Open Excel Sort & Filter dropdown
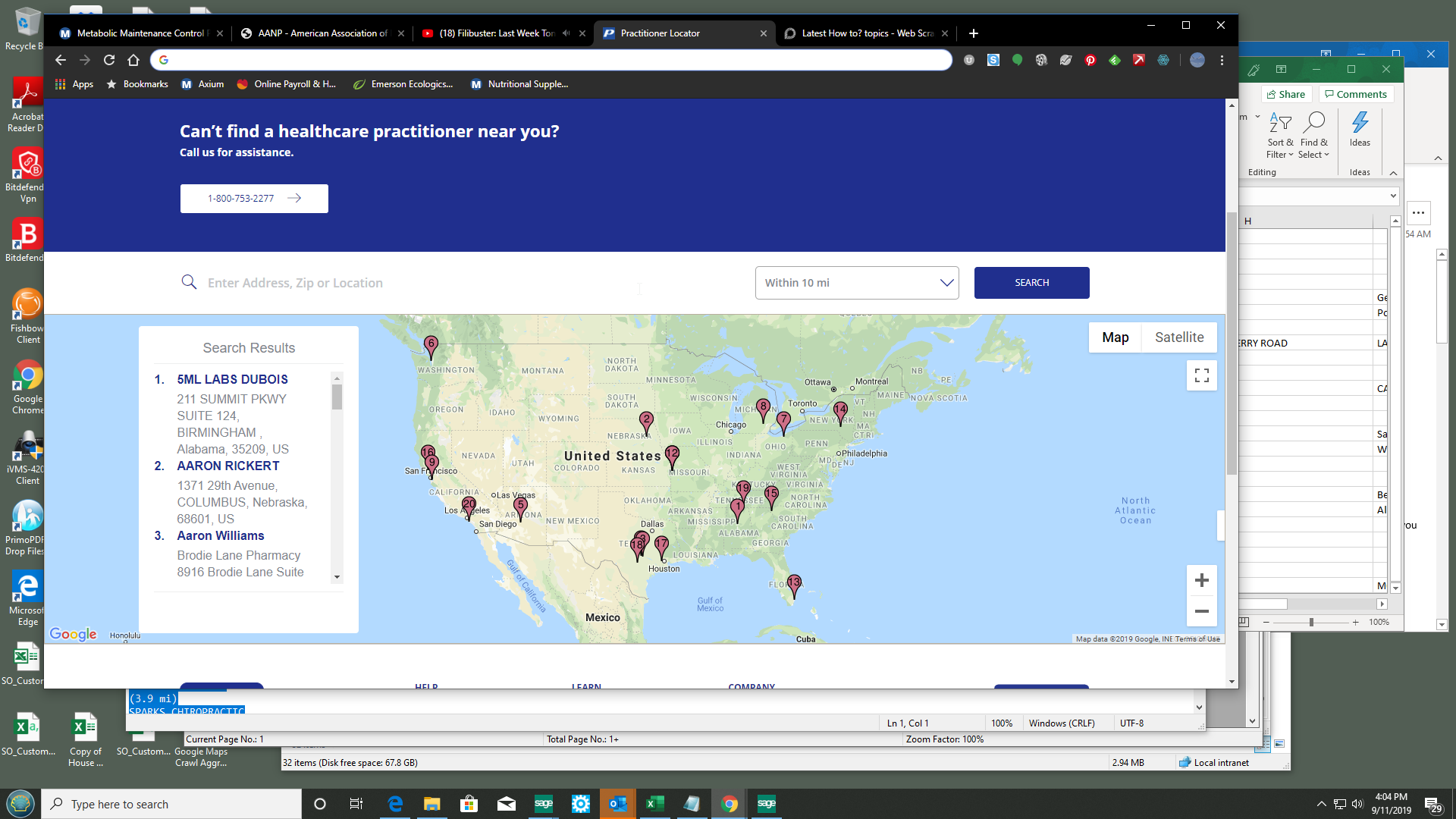This screenshot has height=819, width=1456. (1280, 136)
